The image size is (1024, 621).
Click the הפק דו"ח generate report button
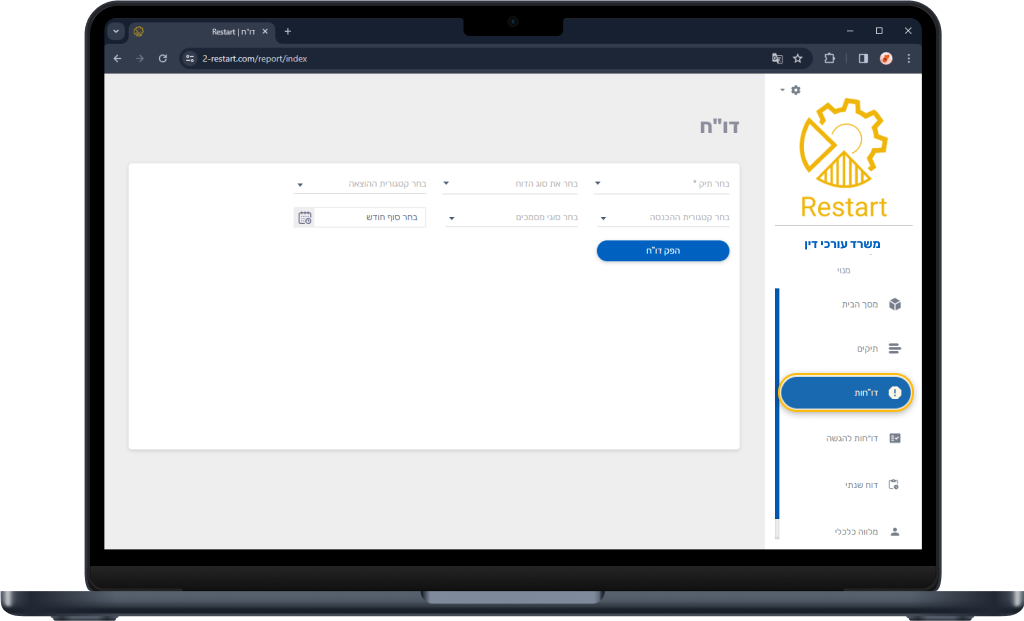tap(663, 251)
